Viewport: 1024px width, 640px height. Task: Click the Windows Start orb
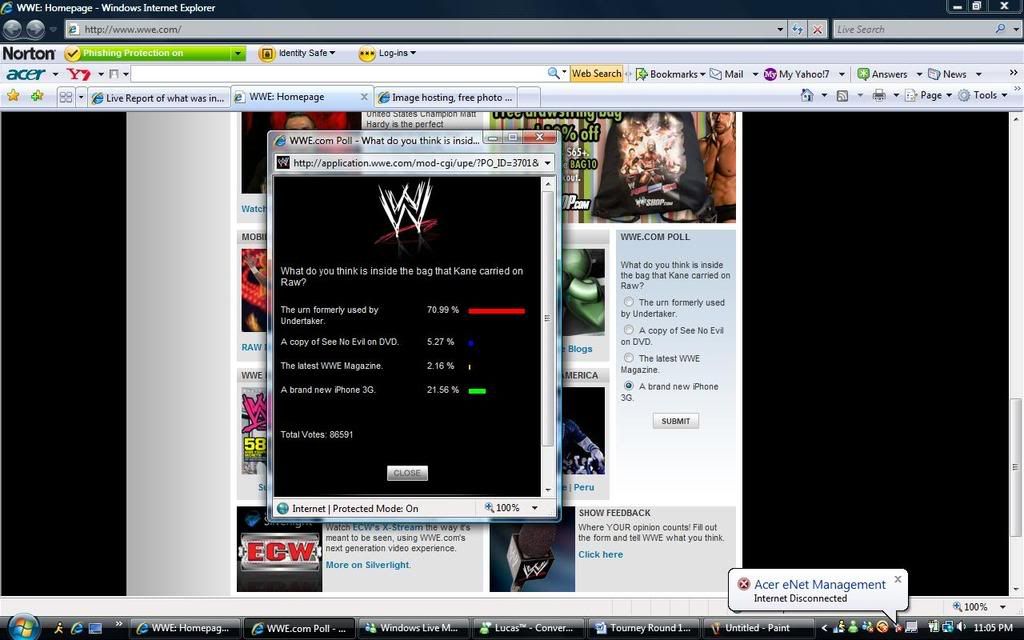coord(23,628)
